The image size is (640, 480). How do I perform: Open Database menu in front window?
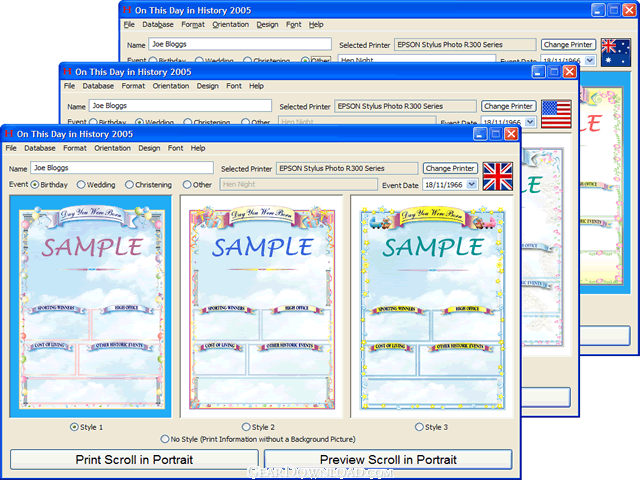tap(40, 148)
